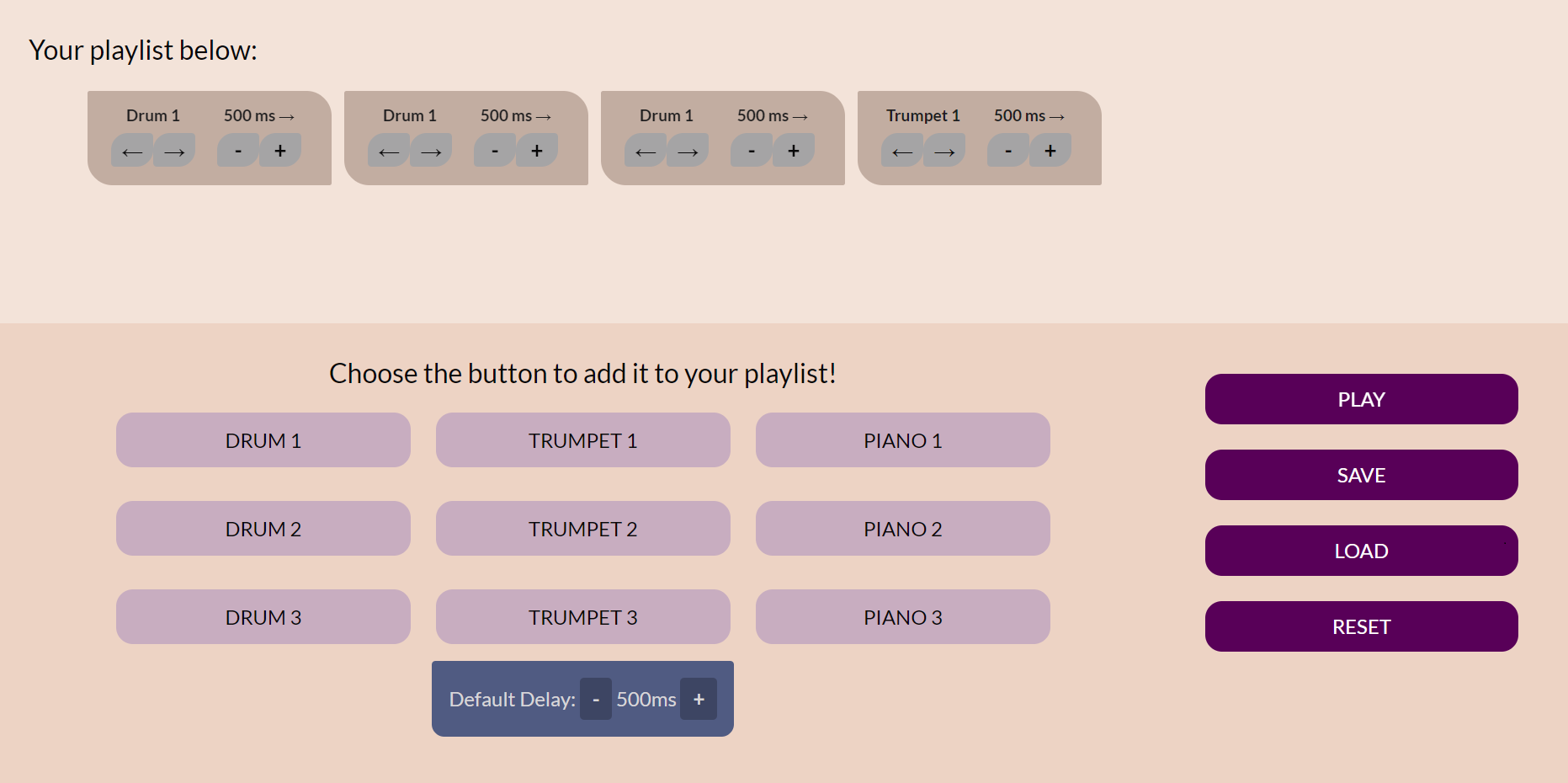Increase delay on first Drum 1 card

click(x=280, y=151)
